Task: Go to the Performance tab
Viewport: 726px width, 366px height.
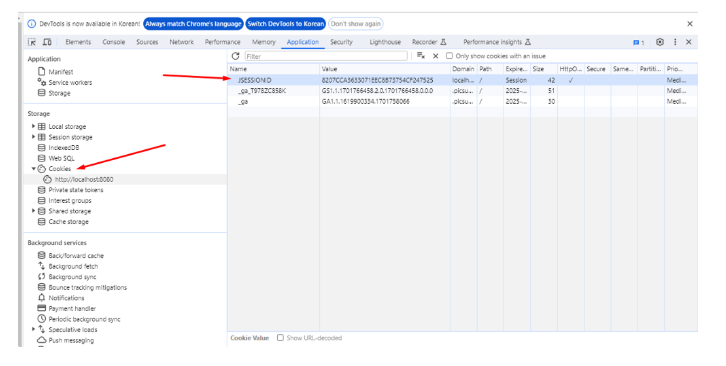Action: pos(223,42)
